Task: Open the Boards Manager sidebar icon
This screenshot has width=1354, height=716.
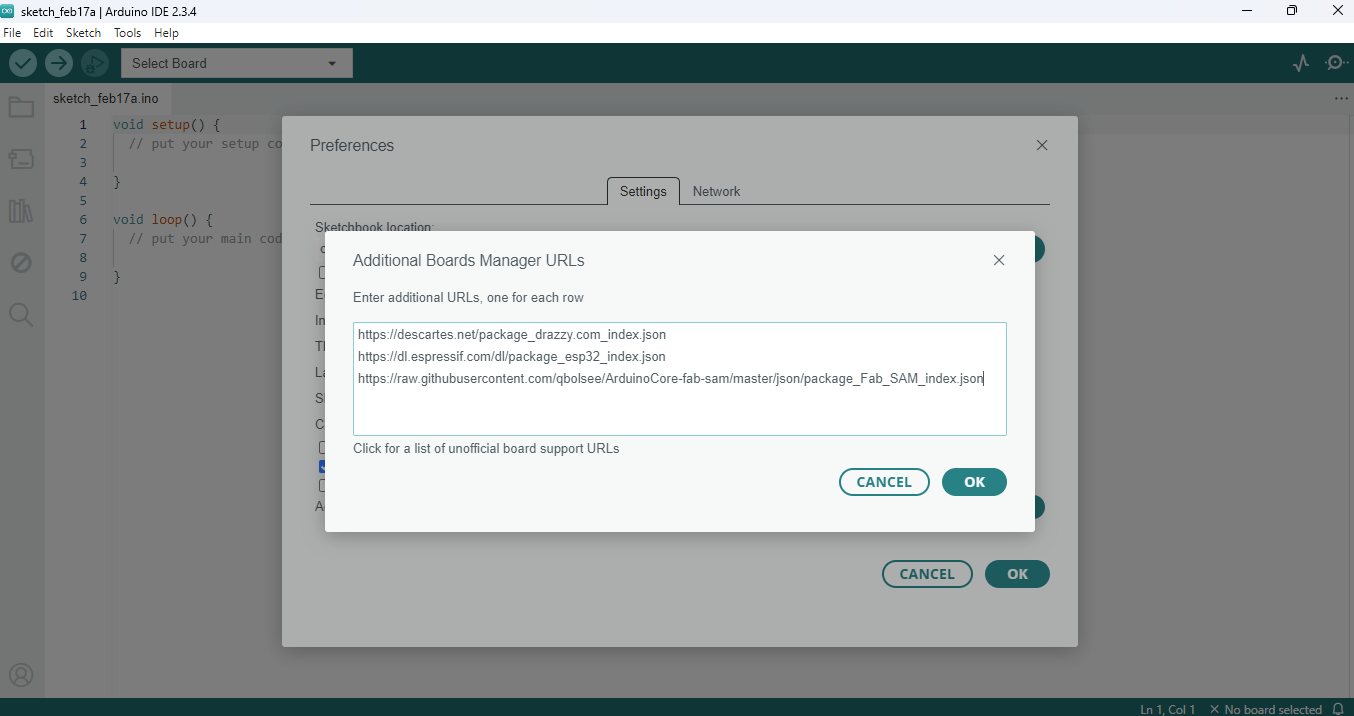Action: 21,159
